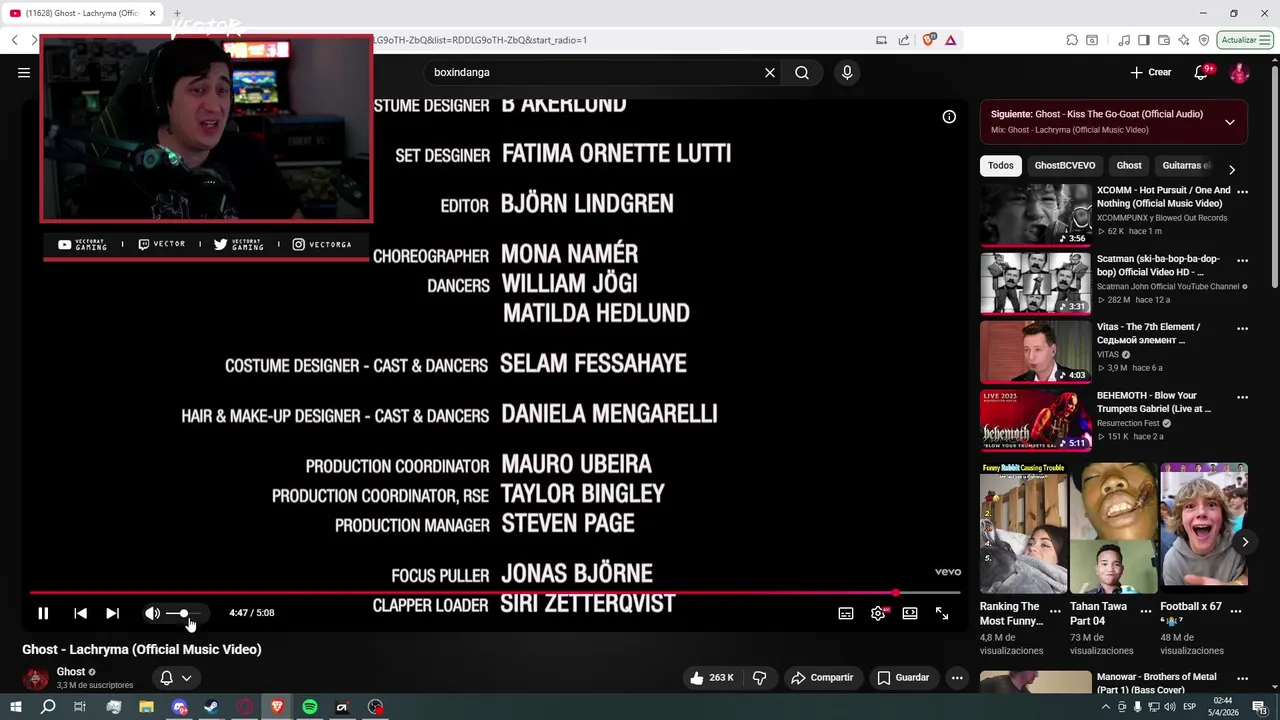
Task: Click the Guardar save button
Action: point(903,678)
